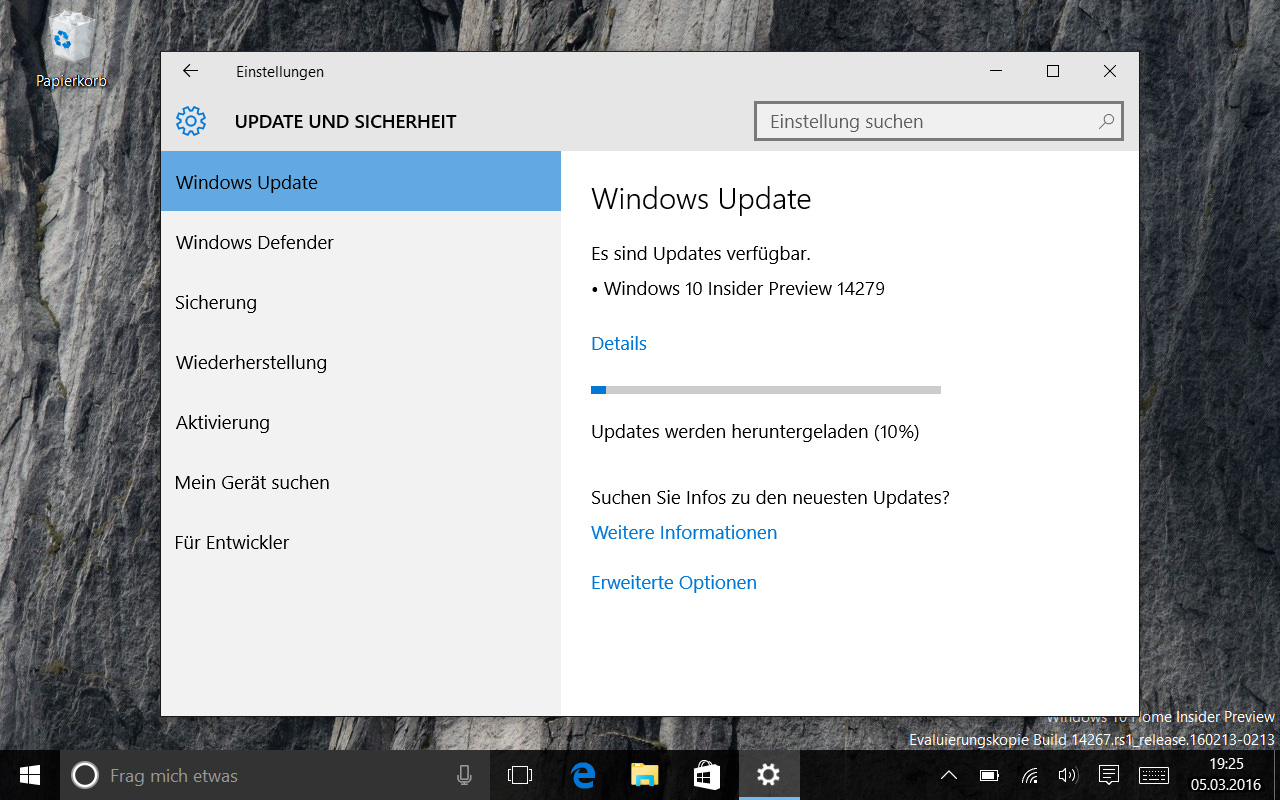Open Task View from the taskbar
The height and width of the screenshot is (800, 1280).
coord(520,775)
